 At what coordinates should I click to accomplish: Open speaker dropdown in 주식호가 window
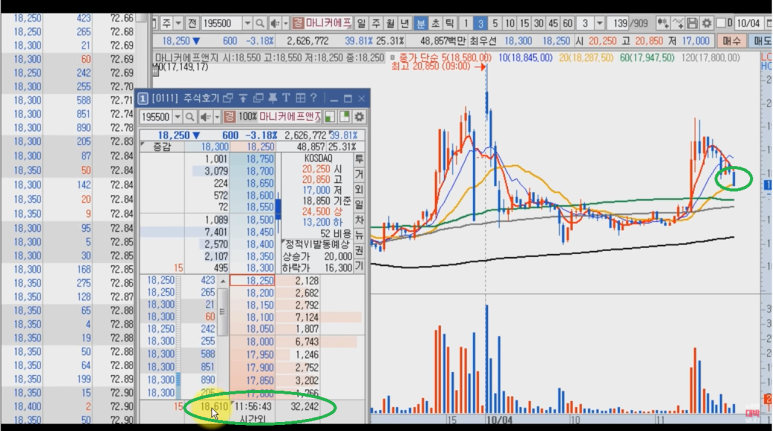click(x=216, y=117)
